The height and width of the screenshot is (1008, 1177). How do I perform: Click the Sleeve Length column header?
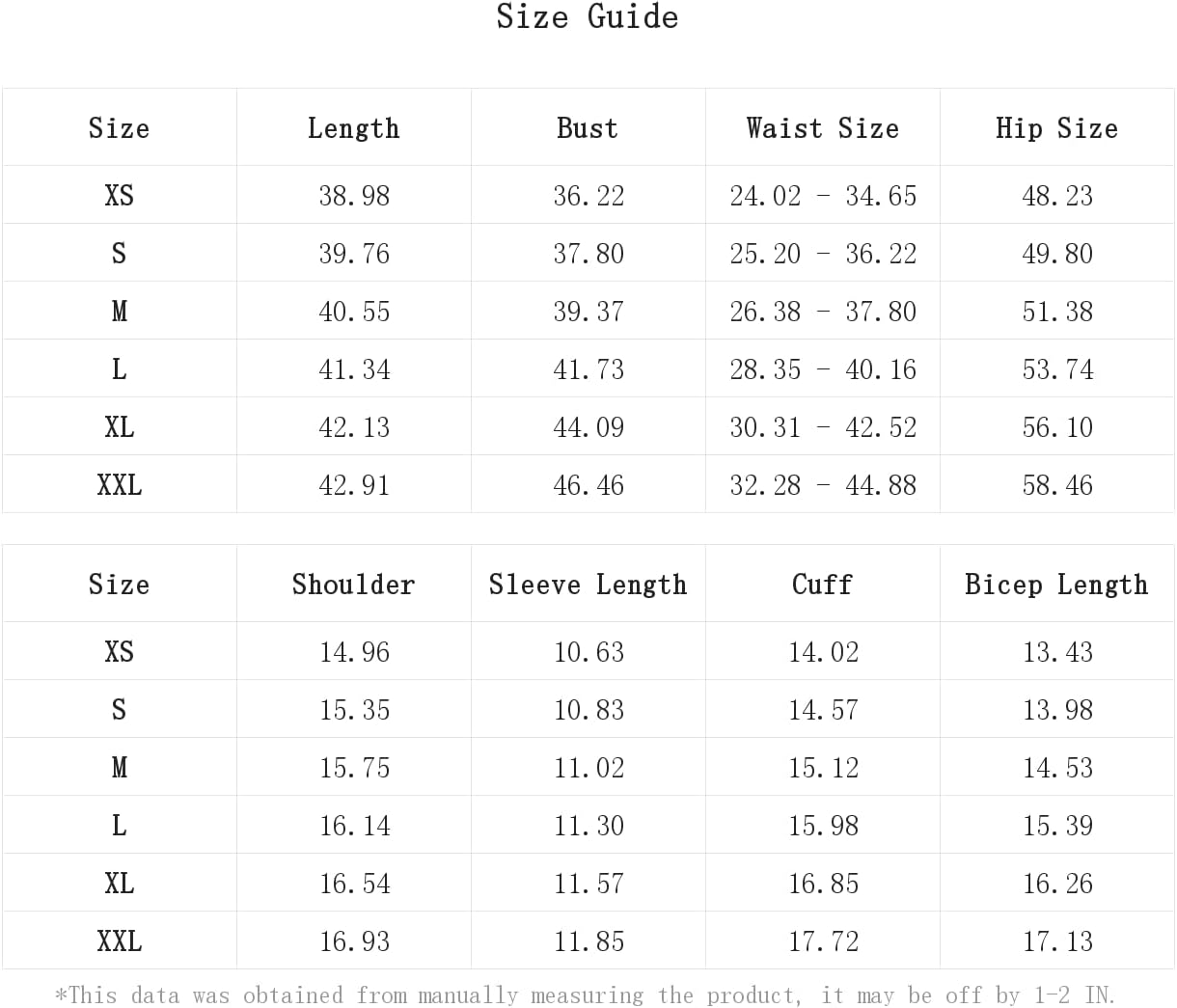(588, 584)
